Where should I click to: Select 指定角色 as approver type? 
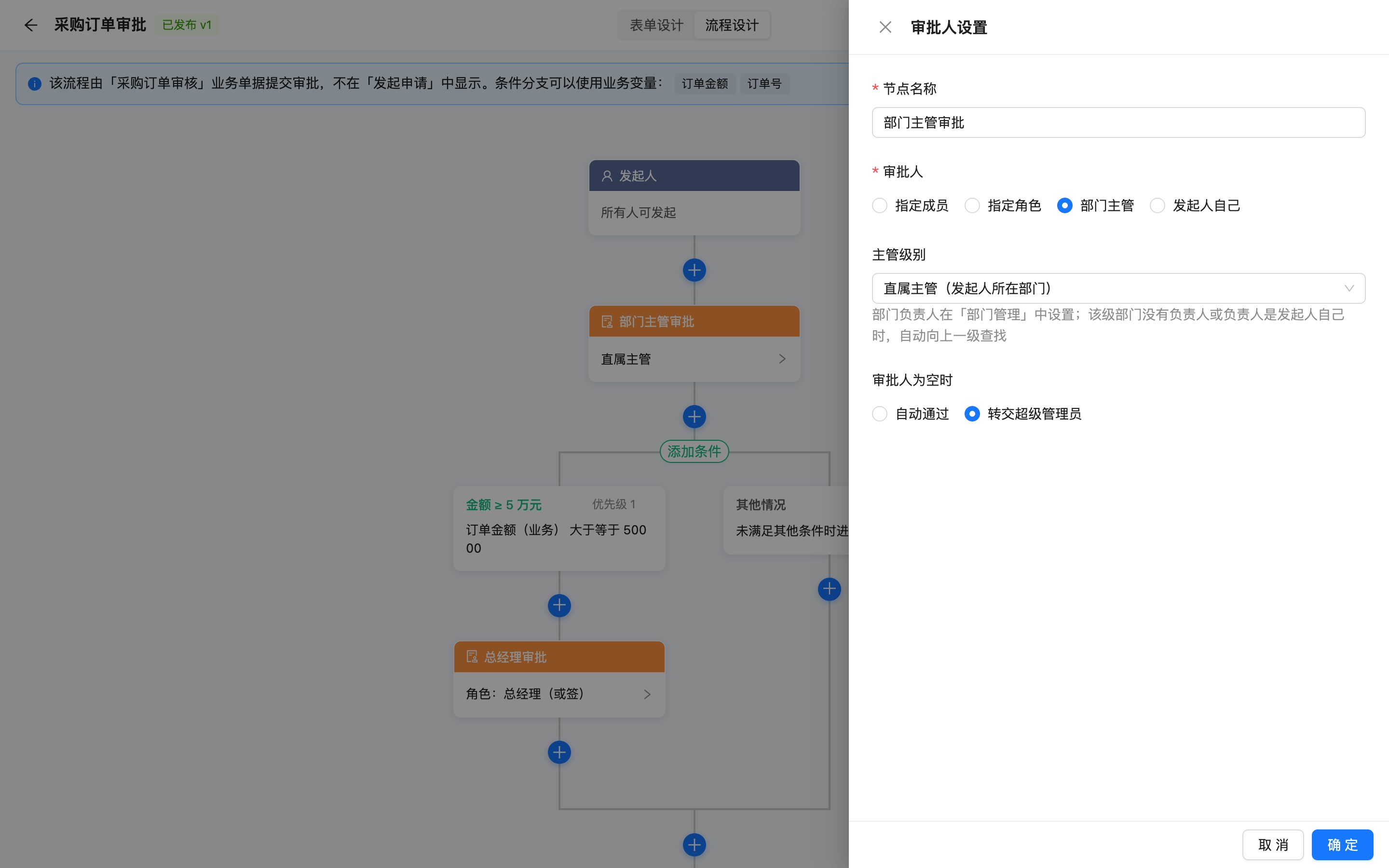tap(1002, 205)
